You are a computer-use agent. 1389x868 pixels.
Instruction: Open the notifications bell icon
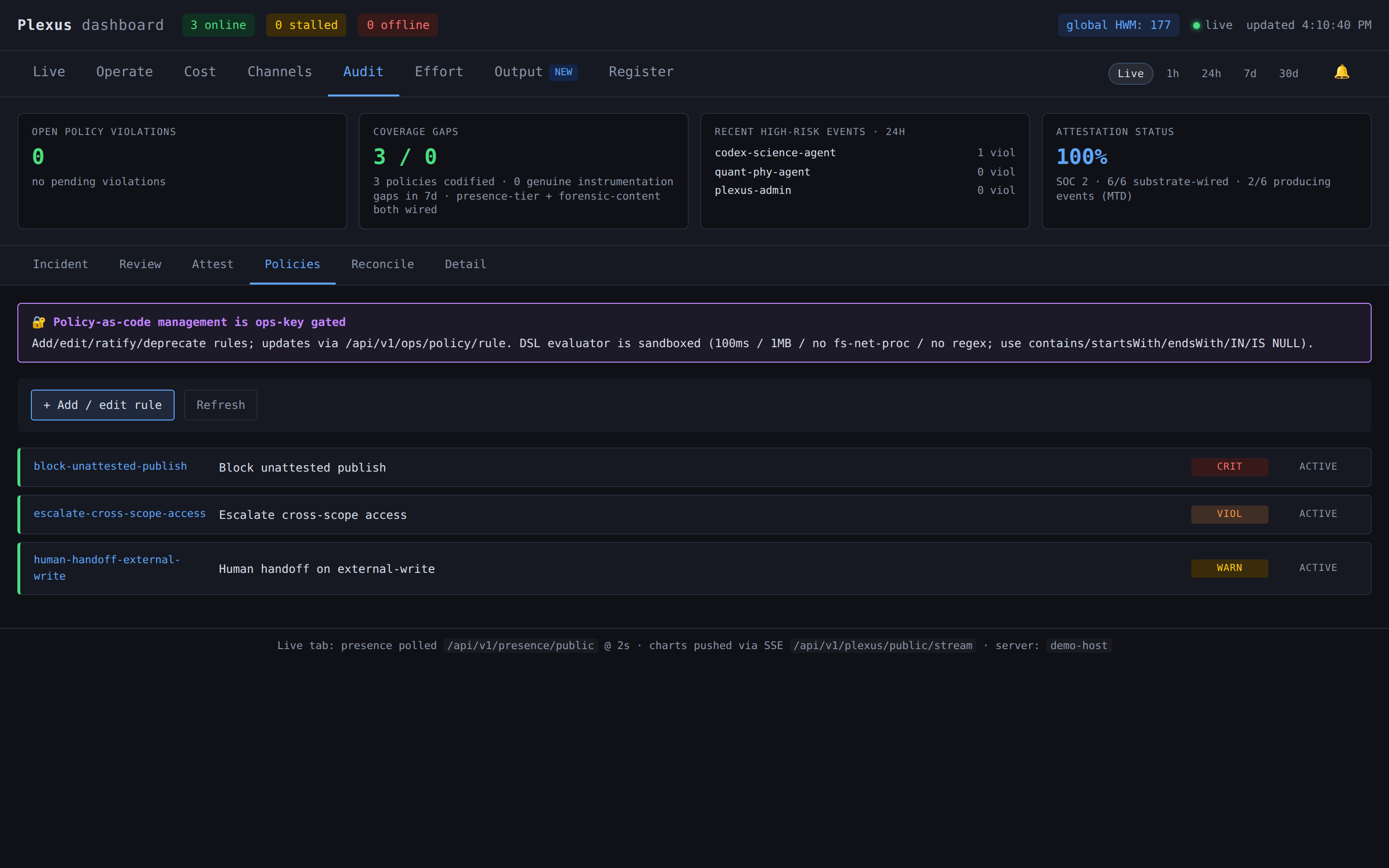(x=1341, y=72)
